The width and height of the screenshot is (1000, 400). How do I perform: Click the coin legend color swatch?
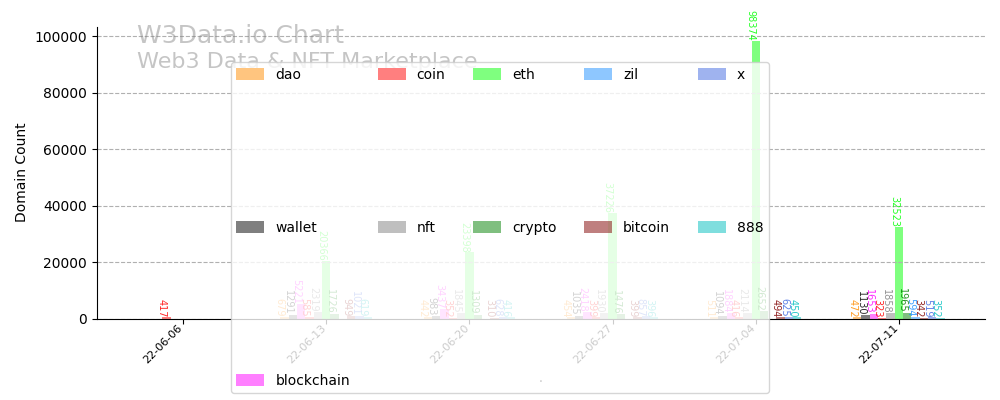pyautogui.click(x=392, y=74)
